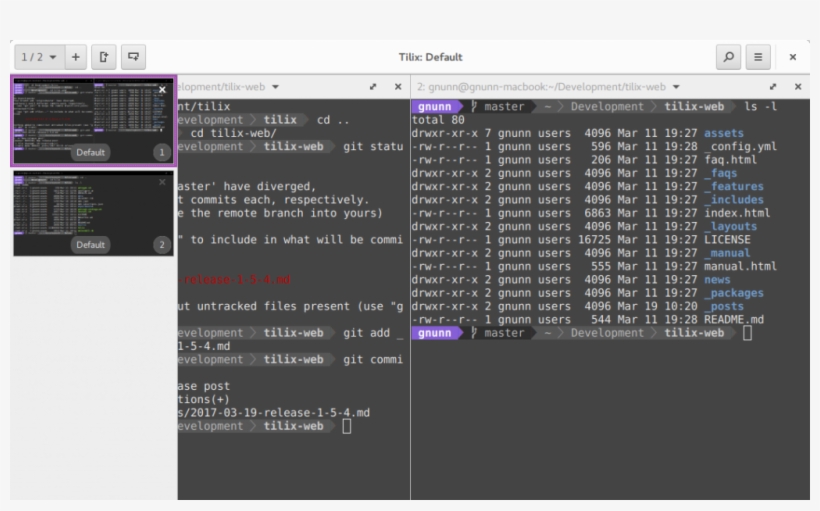Select session thumbnail 2 in sidebar
Screen dimensions: 820x511
coord(93,213)
